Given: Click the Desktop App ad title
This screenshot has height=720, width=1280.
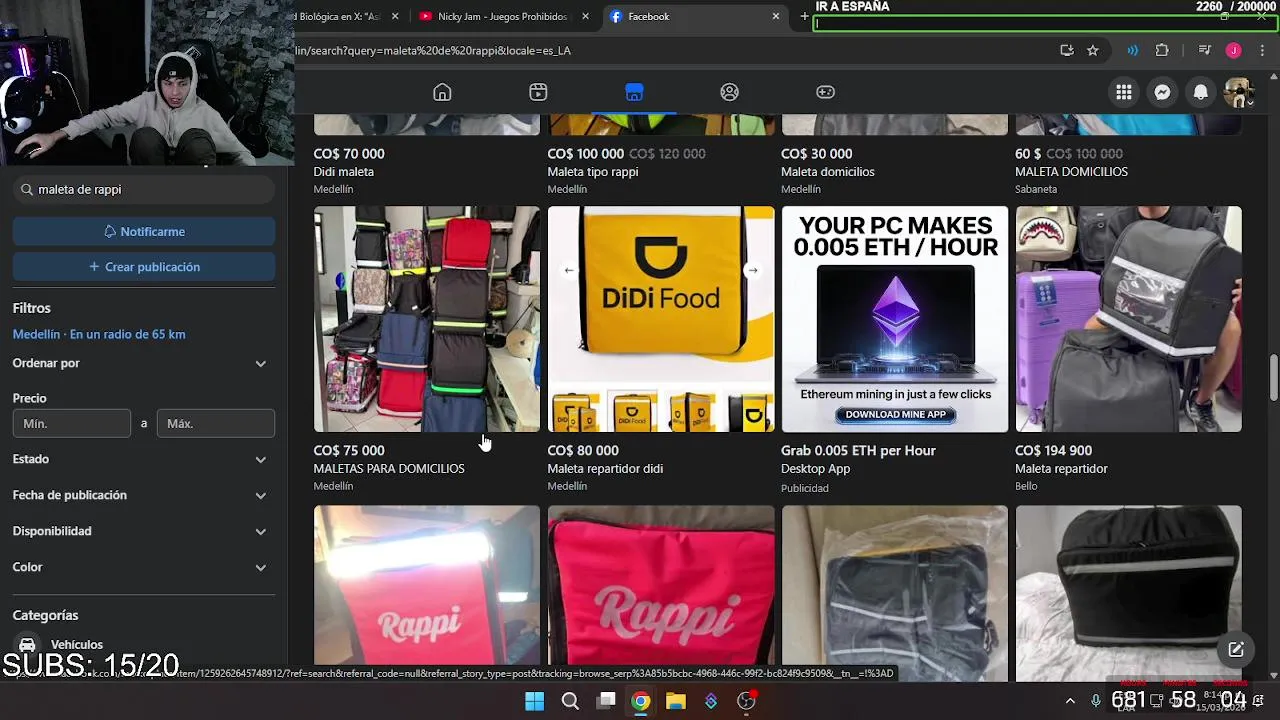Looking at the screenshot, I should 816,469.
